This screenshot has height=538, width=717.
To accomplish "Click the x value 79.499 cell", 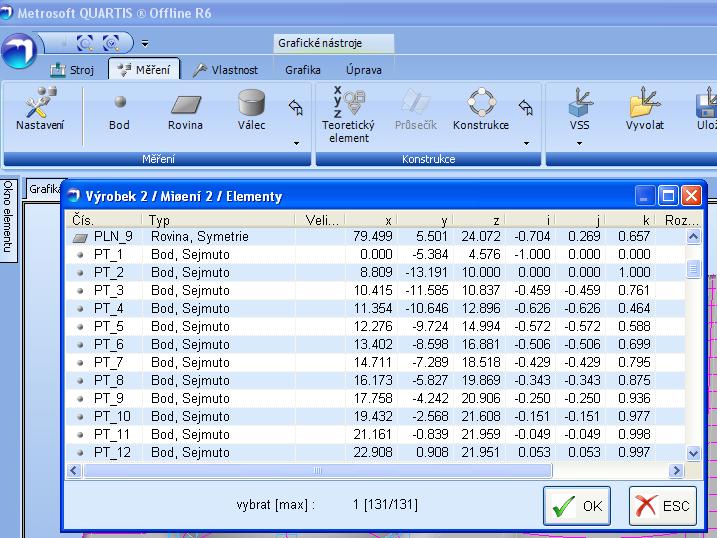I will point(373,236).
